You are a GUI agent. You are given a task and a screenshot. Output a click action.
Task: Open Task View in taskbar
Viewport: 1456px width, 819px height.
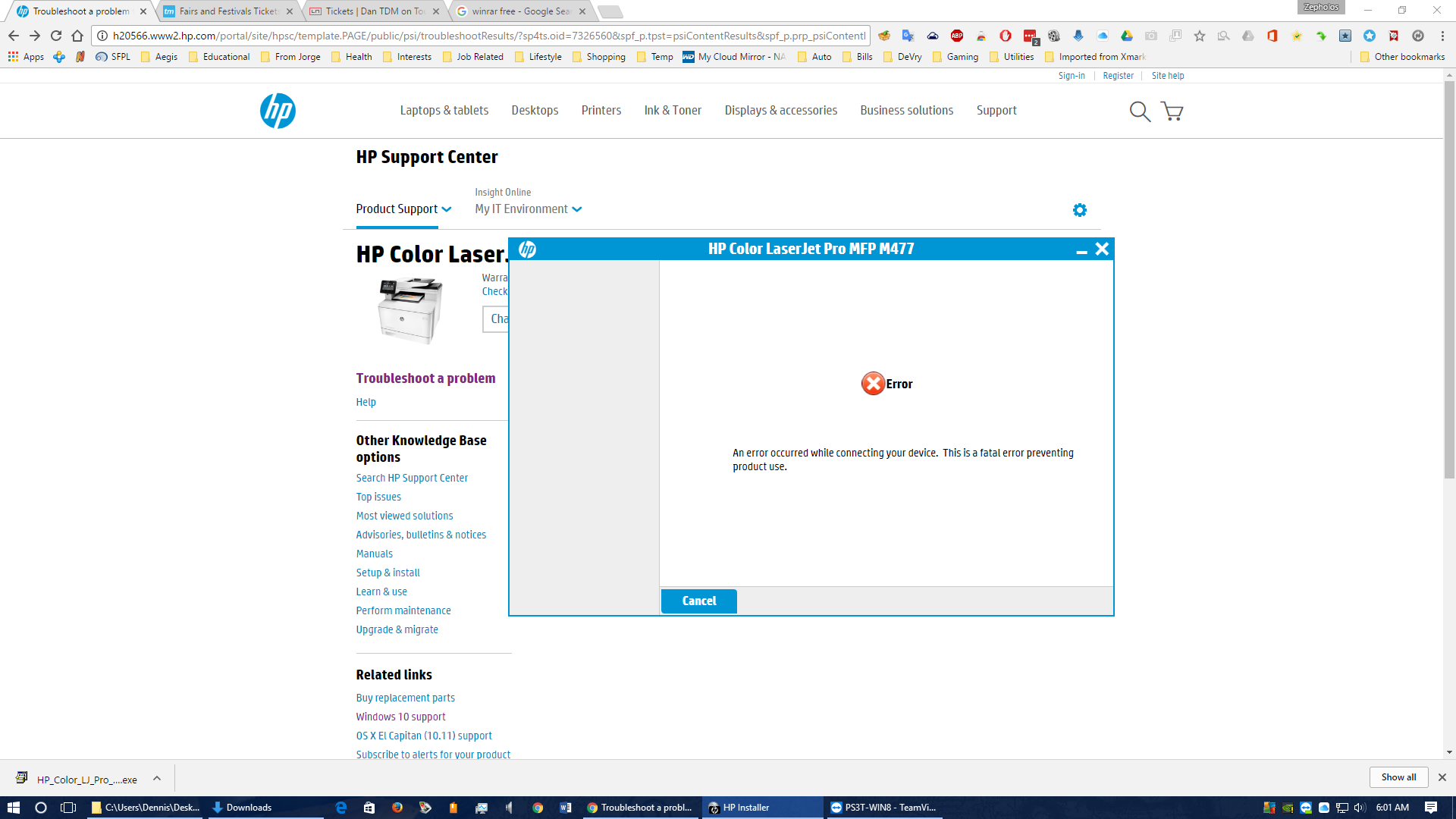point(68,808)
